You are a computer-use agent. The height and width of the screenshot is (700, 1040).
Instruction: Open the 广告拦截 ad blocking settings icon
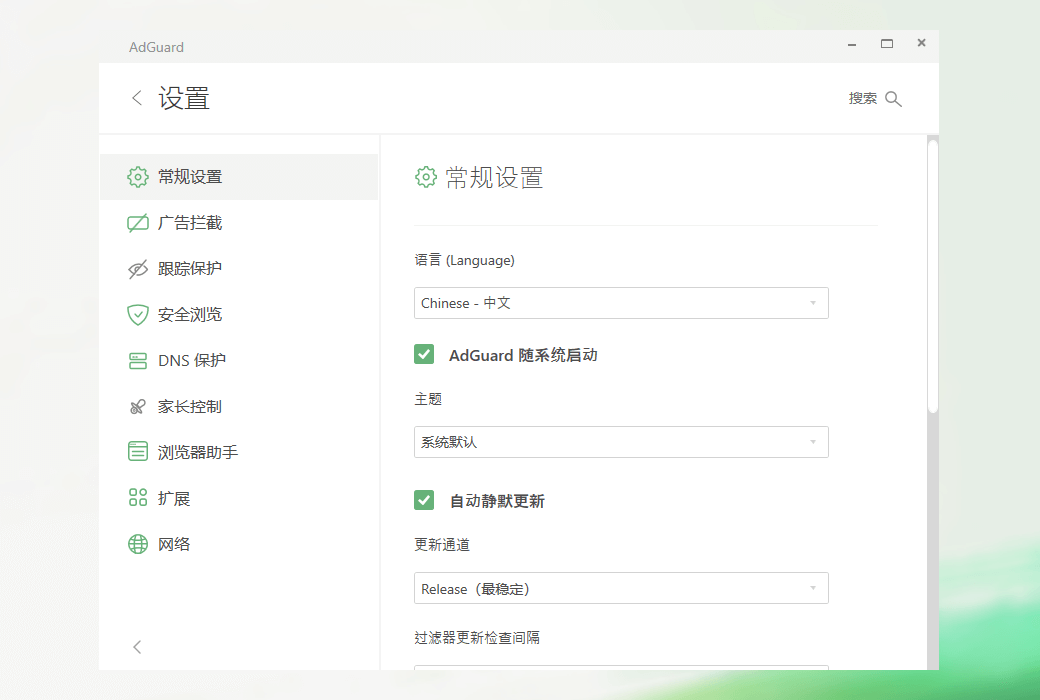point(138,222)
